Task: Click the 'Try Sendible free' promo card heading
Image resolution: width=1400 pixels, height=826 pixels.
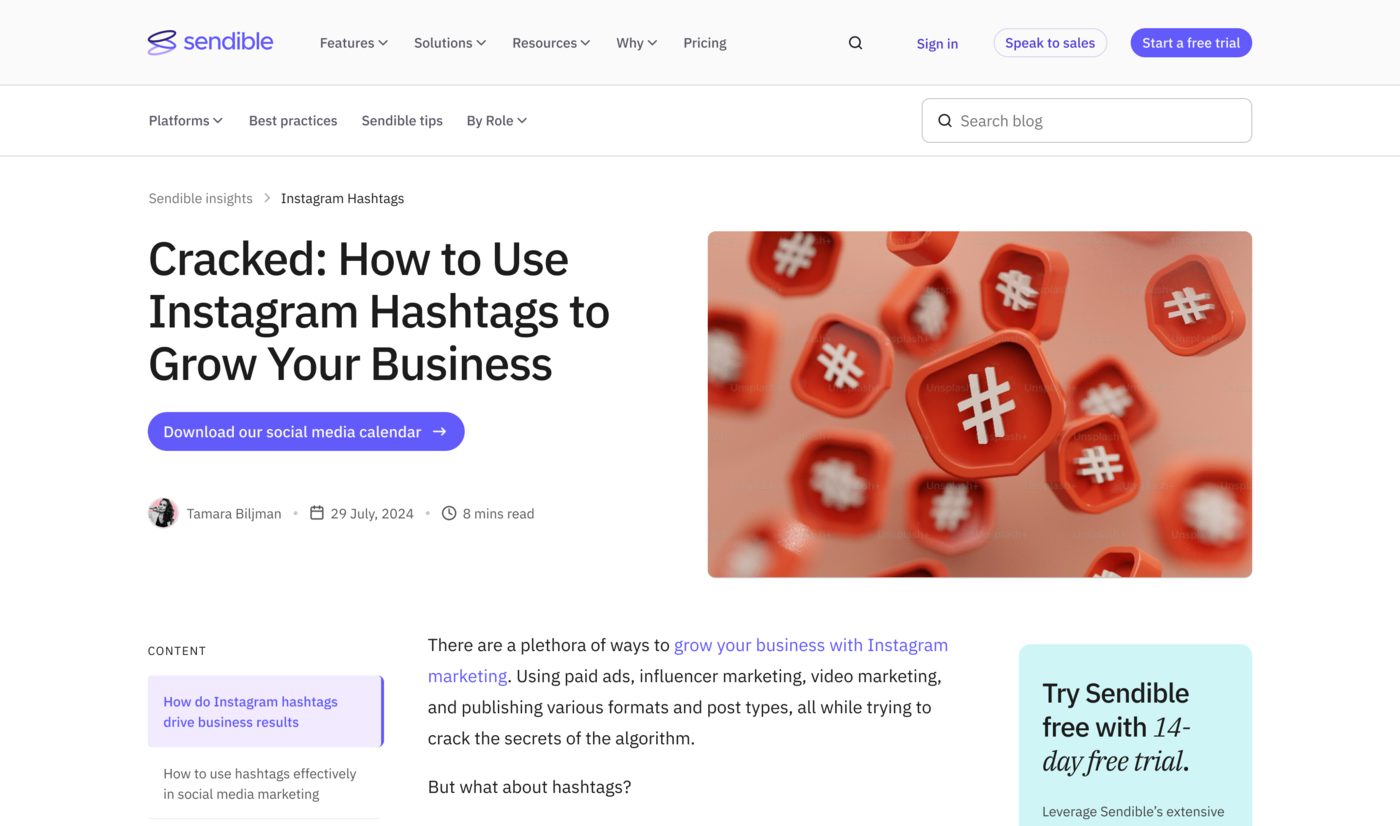Action: (x=1116, y=727)
